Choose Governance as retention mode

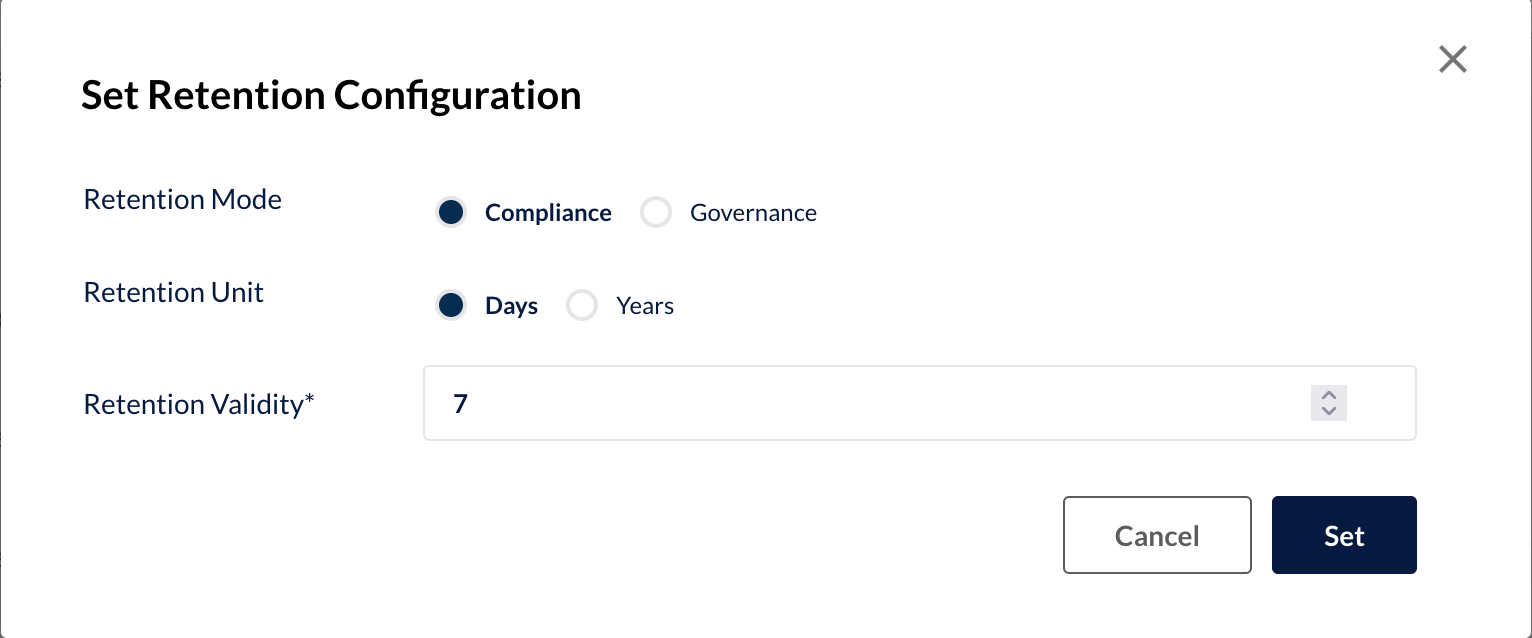pyautogui.click(x=656, y=212)
